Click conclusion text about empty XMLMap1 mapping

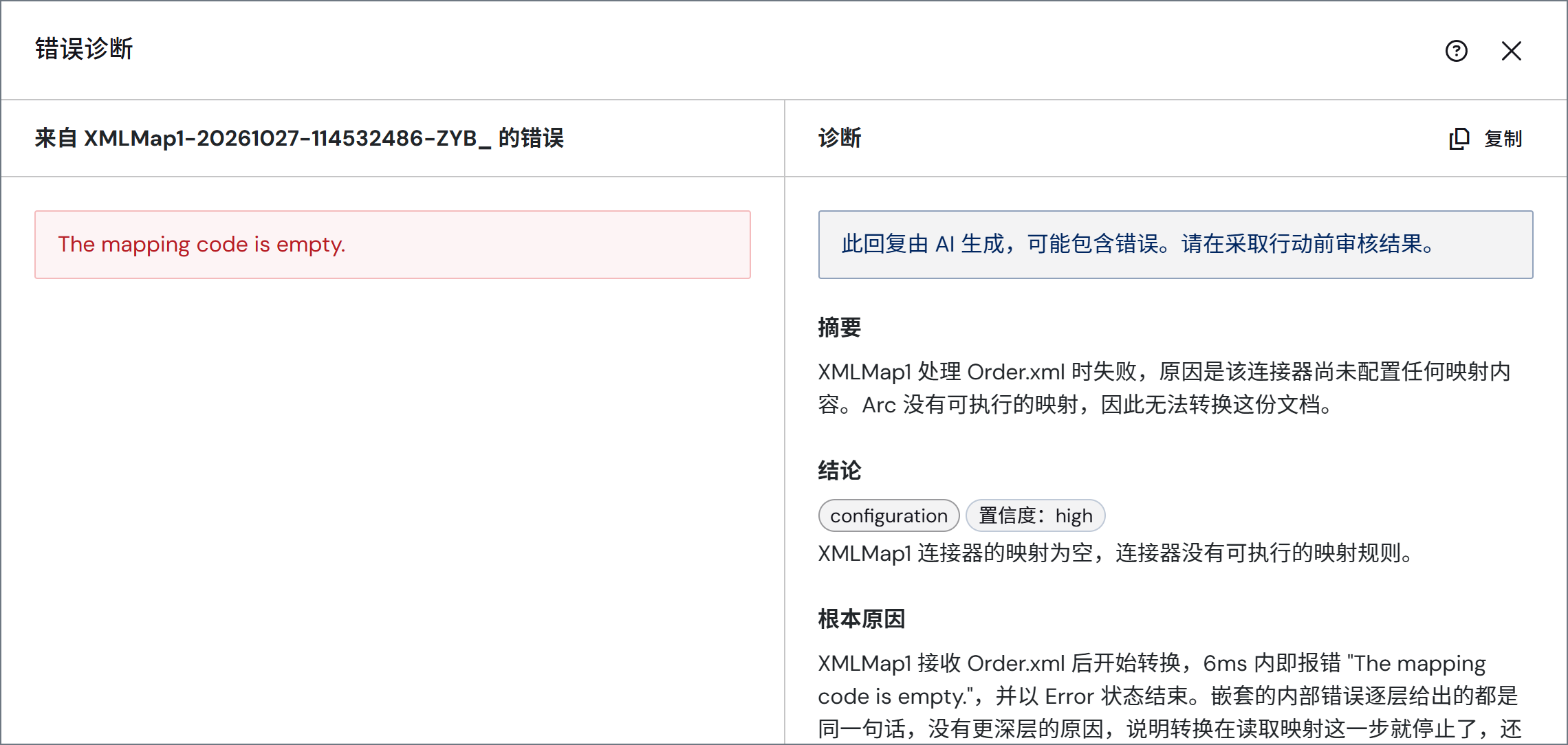(1115, 553)
